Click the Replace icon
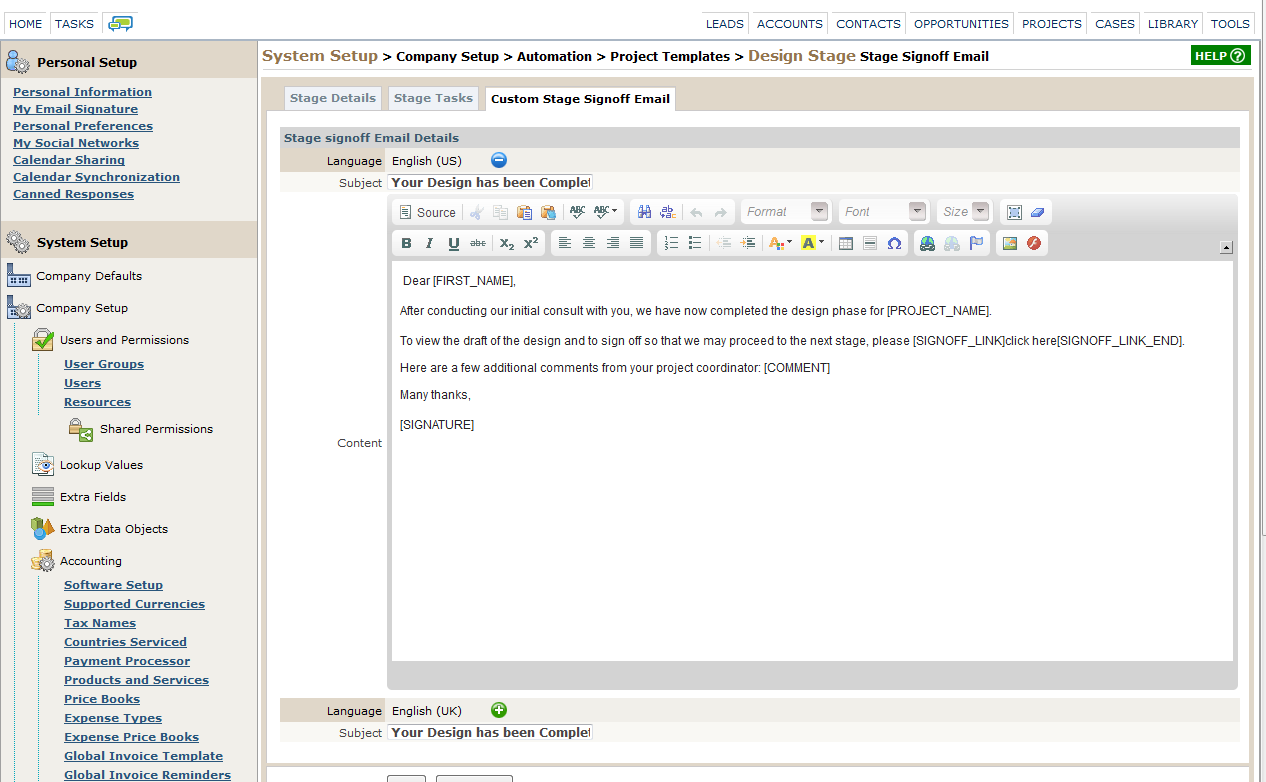The height and width of the screenshot is (782, 1266). [x=668, y=212]
